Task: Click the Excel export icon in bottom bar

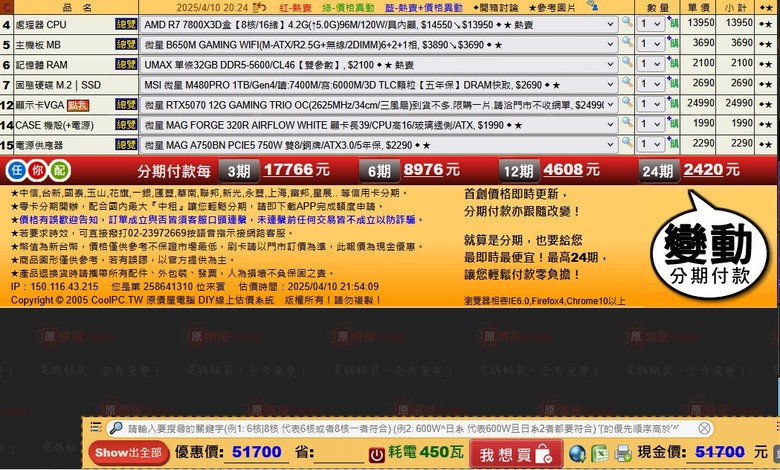Action: (x=599, y=453)
